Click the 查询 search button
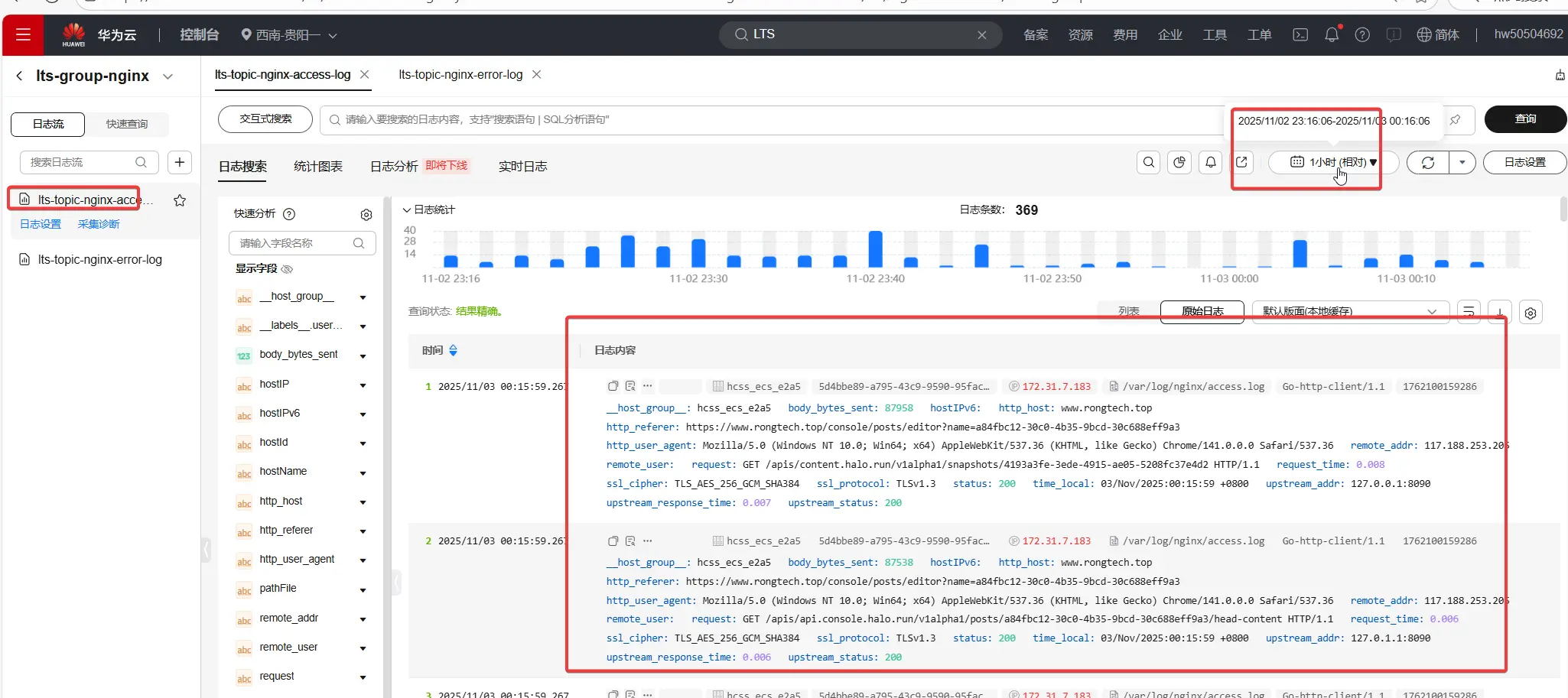 (x=1524, y=119)
